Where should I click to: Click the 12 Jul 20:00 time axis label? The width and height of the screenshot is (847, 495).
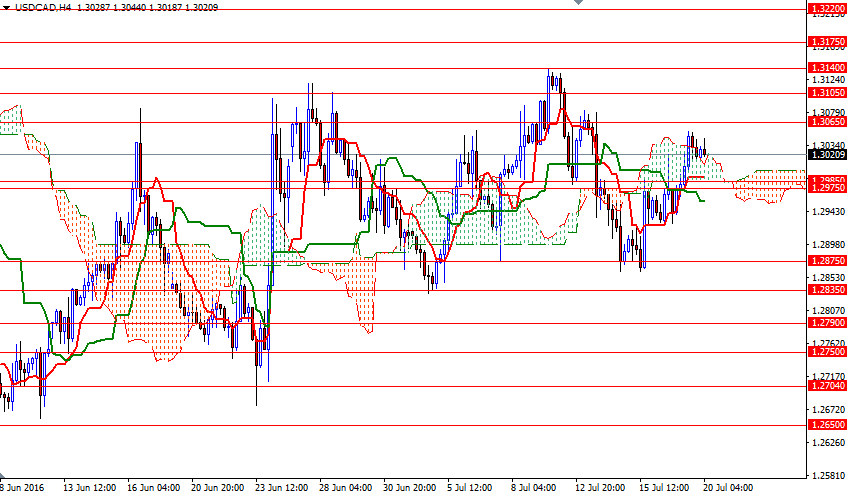601,488
